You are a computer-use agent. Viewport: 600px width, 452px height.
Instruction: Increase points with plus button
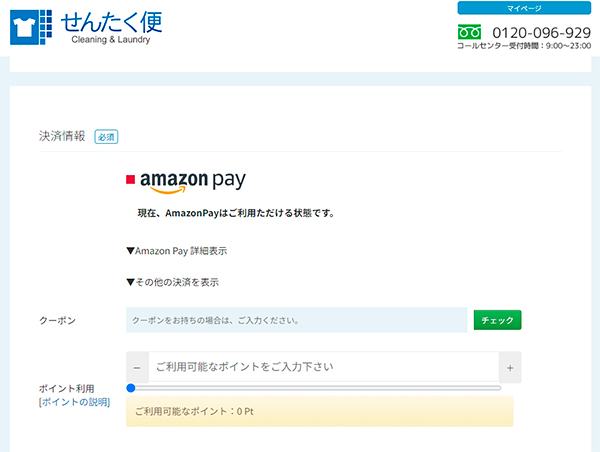click(x=510, y=367)
